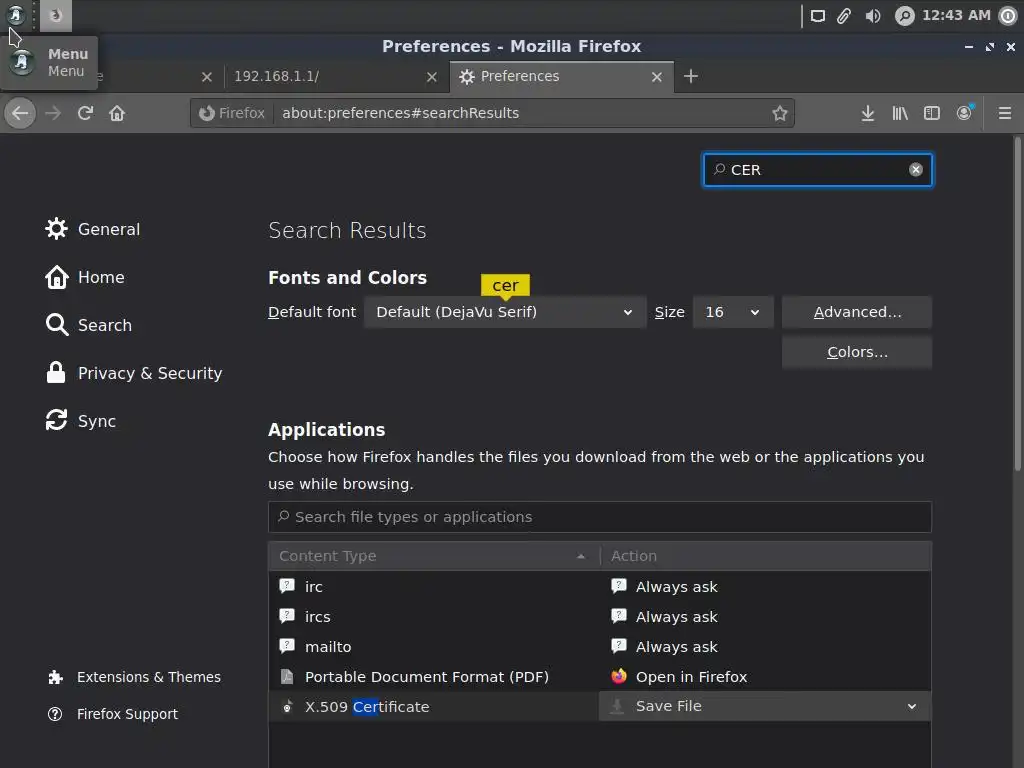
Task: Open the Colors dialog button
Action: (x=857, y=352)
